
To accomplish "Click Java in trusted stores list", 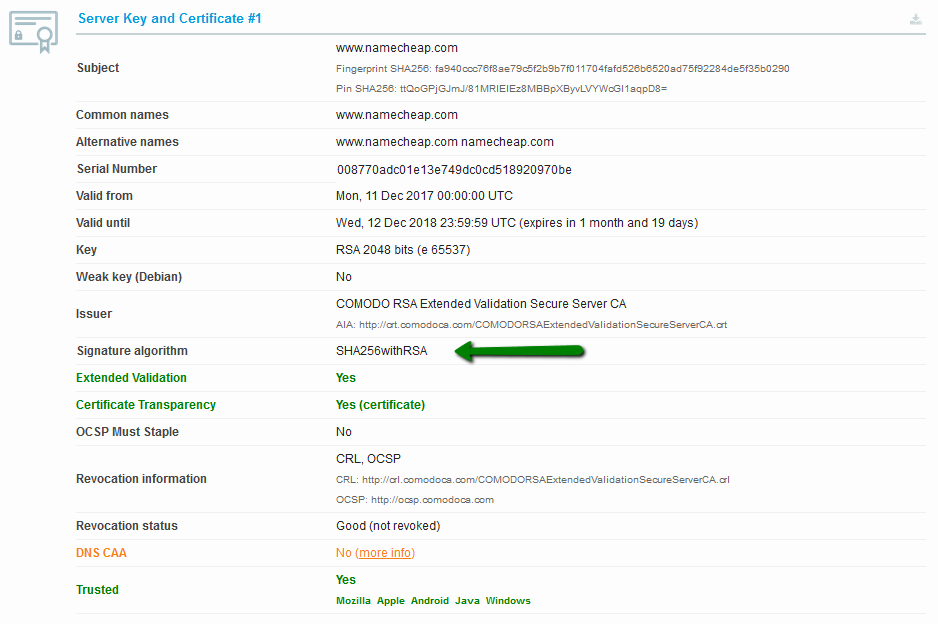I will tap(467, 601).
